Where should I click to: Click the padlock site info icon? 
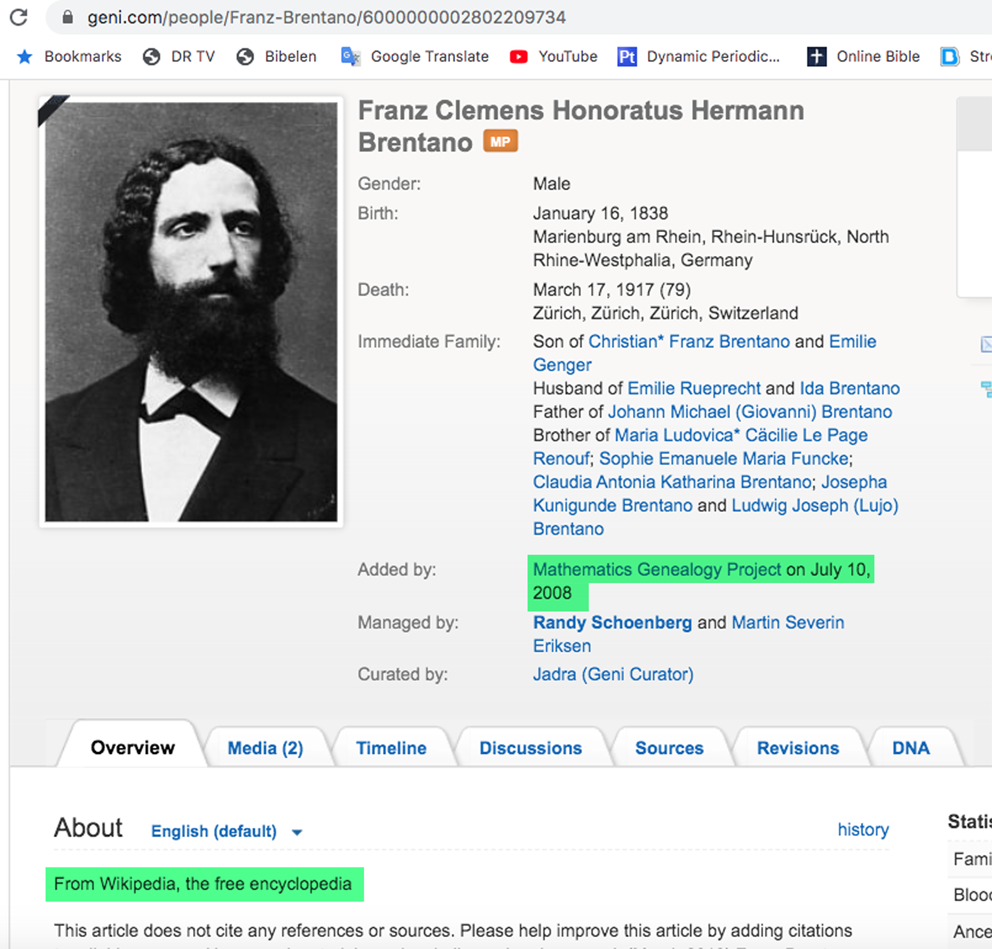click(68, 17)
